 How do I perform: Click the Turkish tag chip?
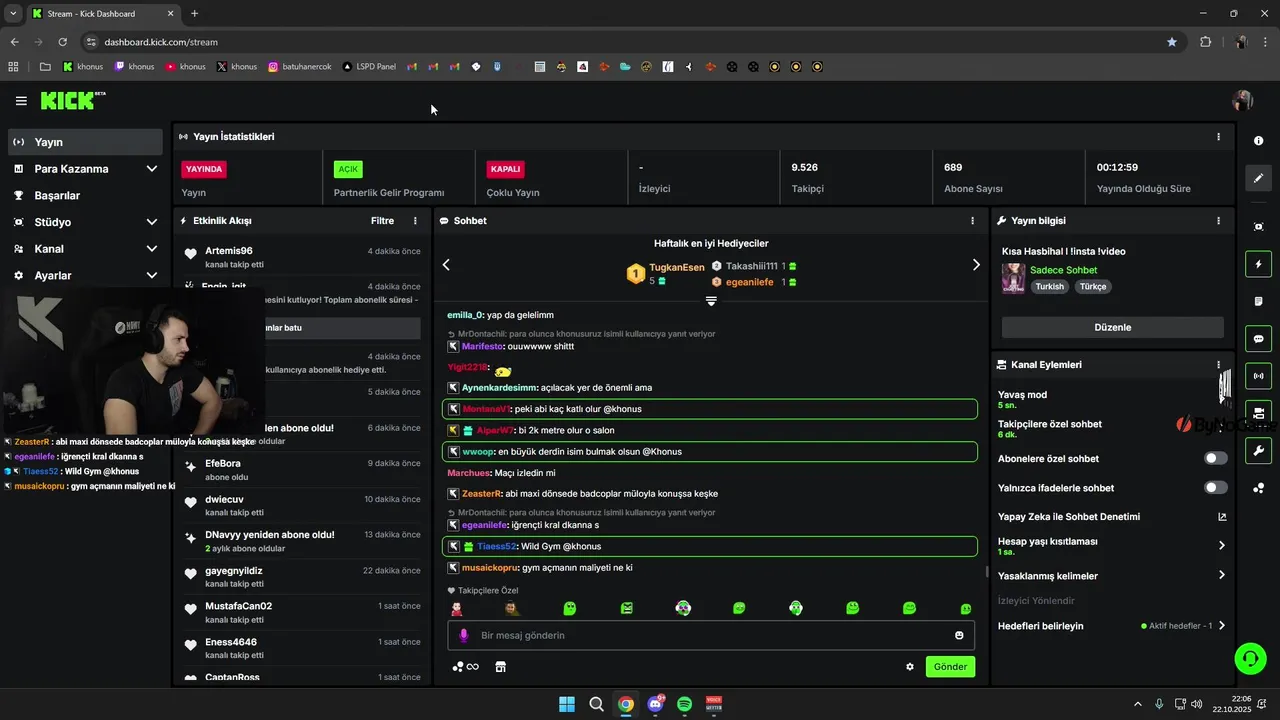pos(1049,286)
